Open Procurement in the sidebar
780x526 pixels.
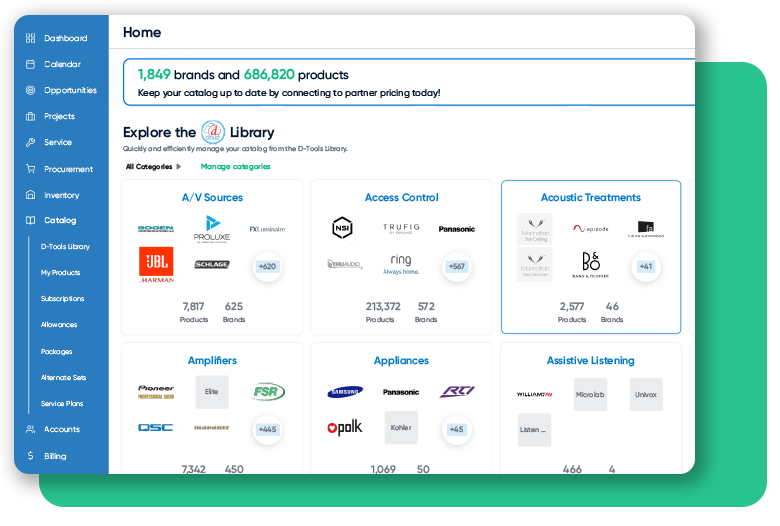(68, 169)
